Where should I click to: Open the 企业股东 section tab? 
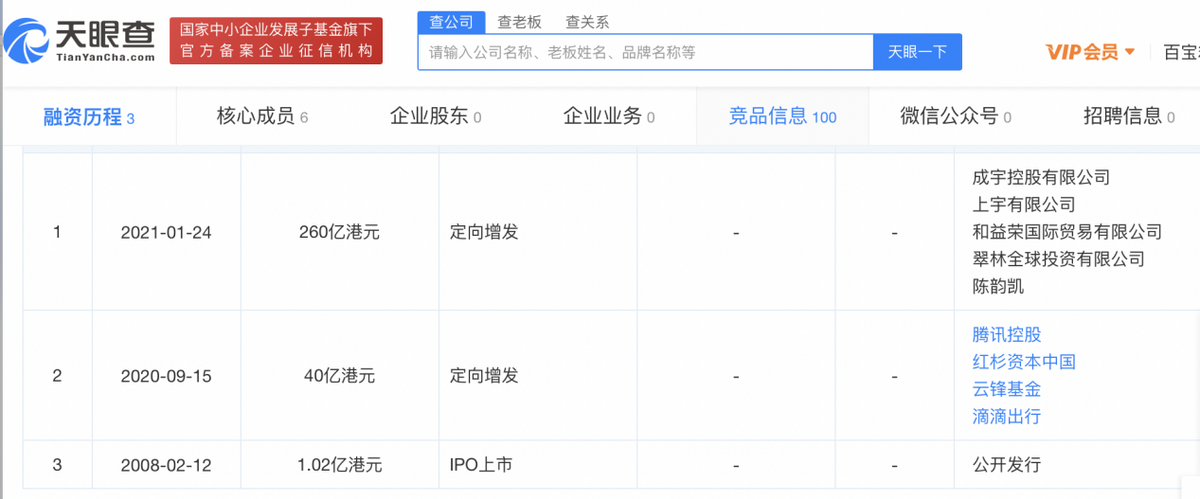pyautogui.click(x=435, y=117)
